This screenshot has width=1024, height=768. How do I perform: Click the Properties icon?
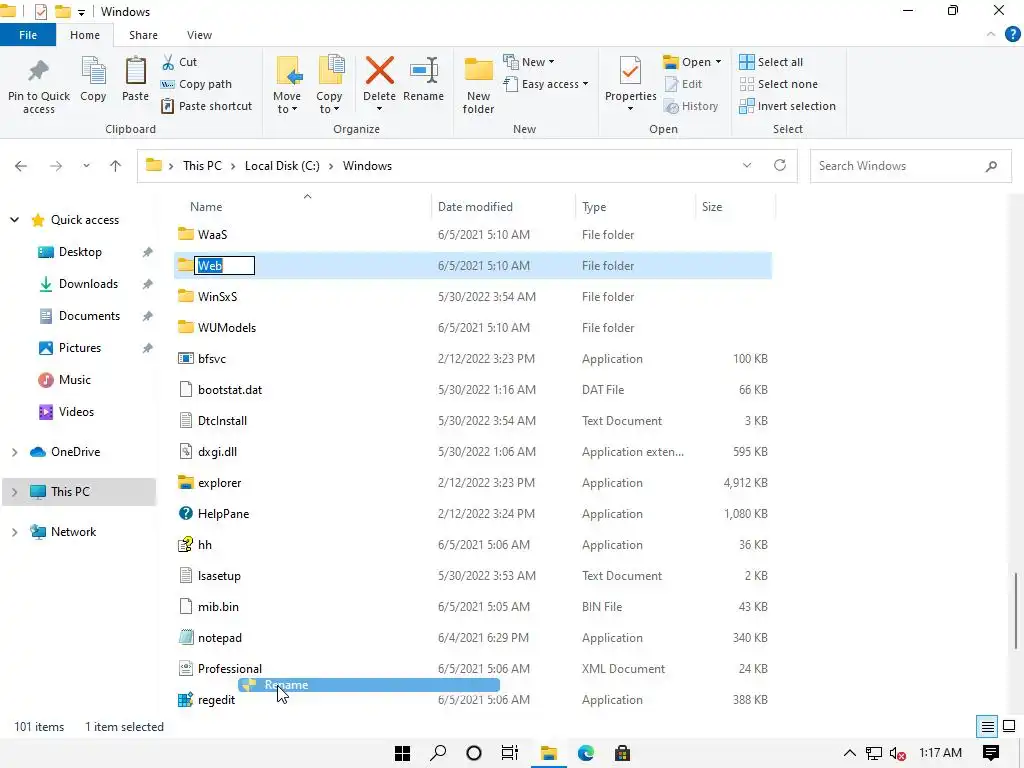tap(630, 71)
